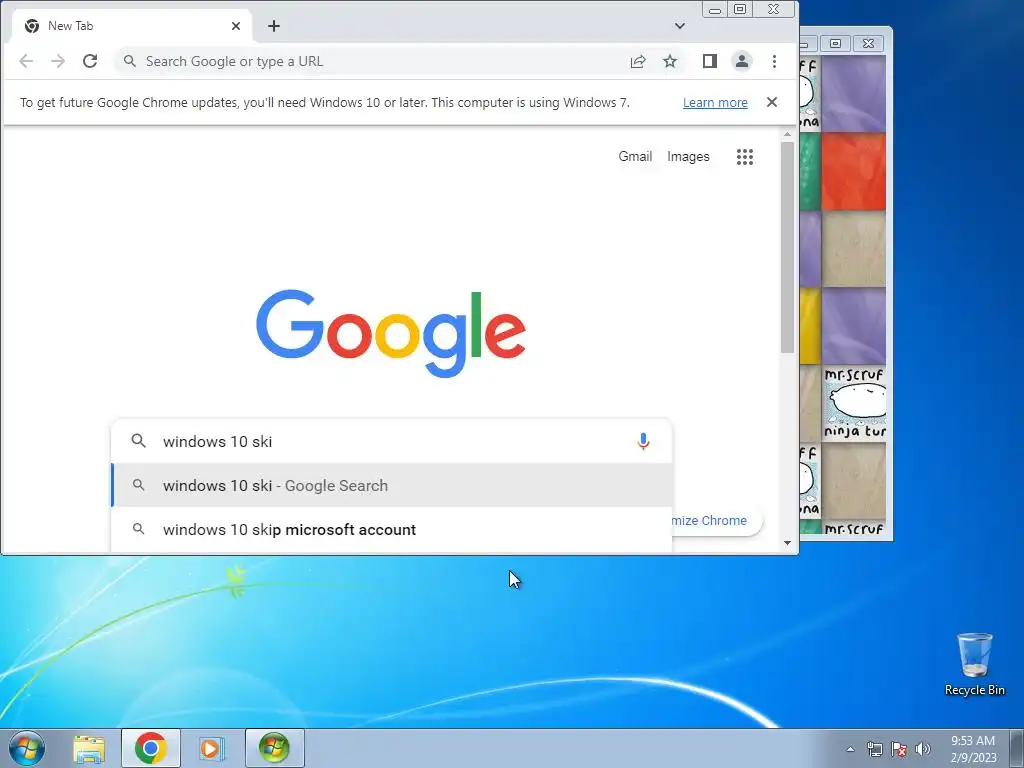
Task: Open the Chrome profile avatar
Action: click(x=742, y=61)
